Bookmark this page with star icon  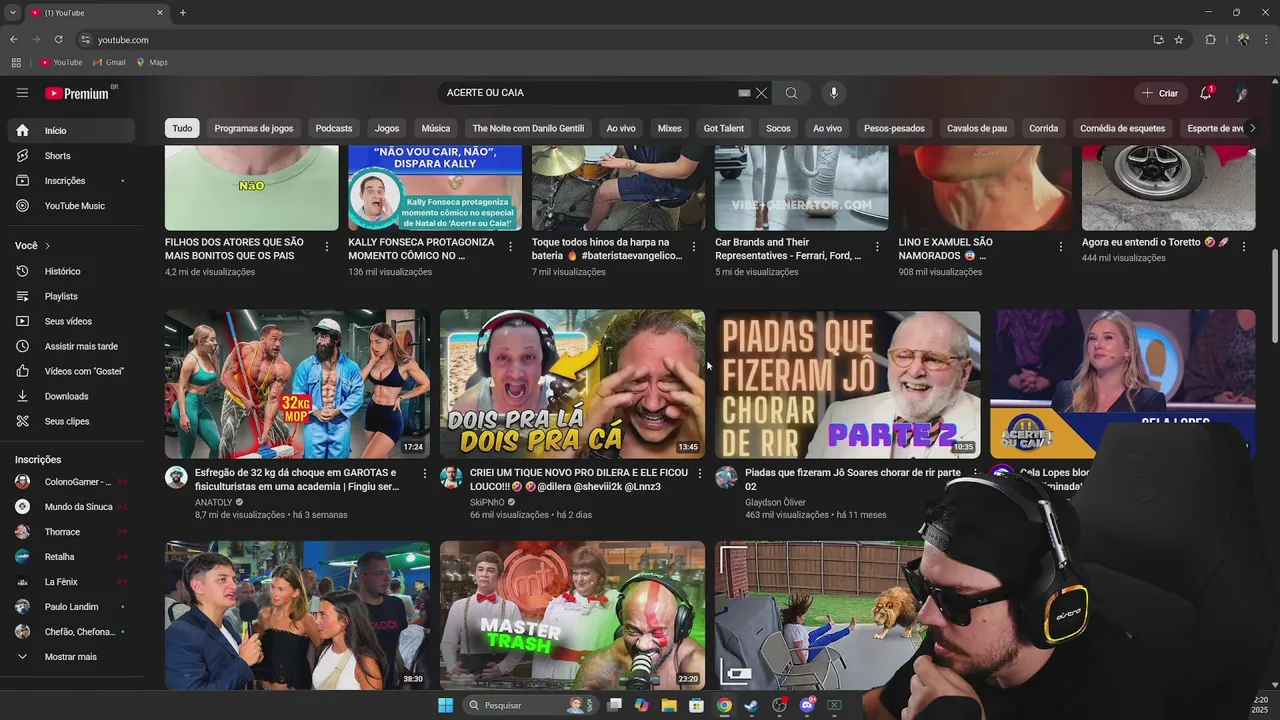(x=1179, y=39)
